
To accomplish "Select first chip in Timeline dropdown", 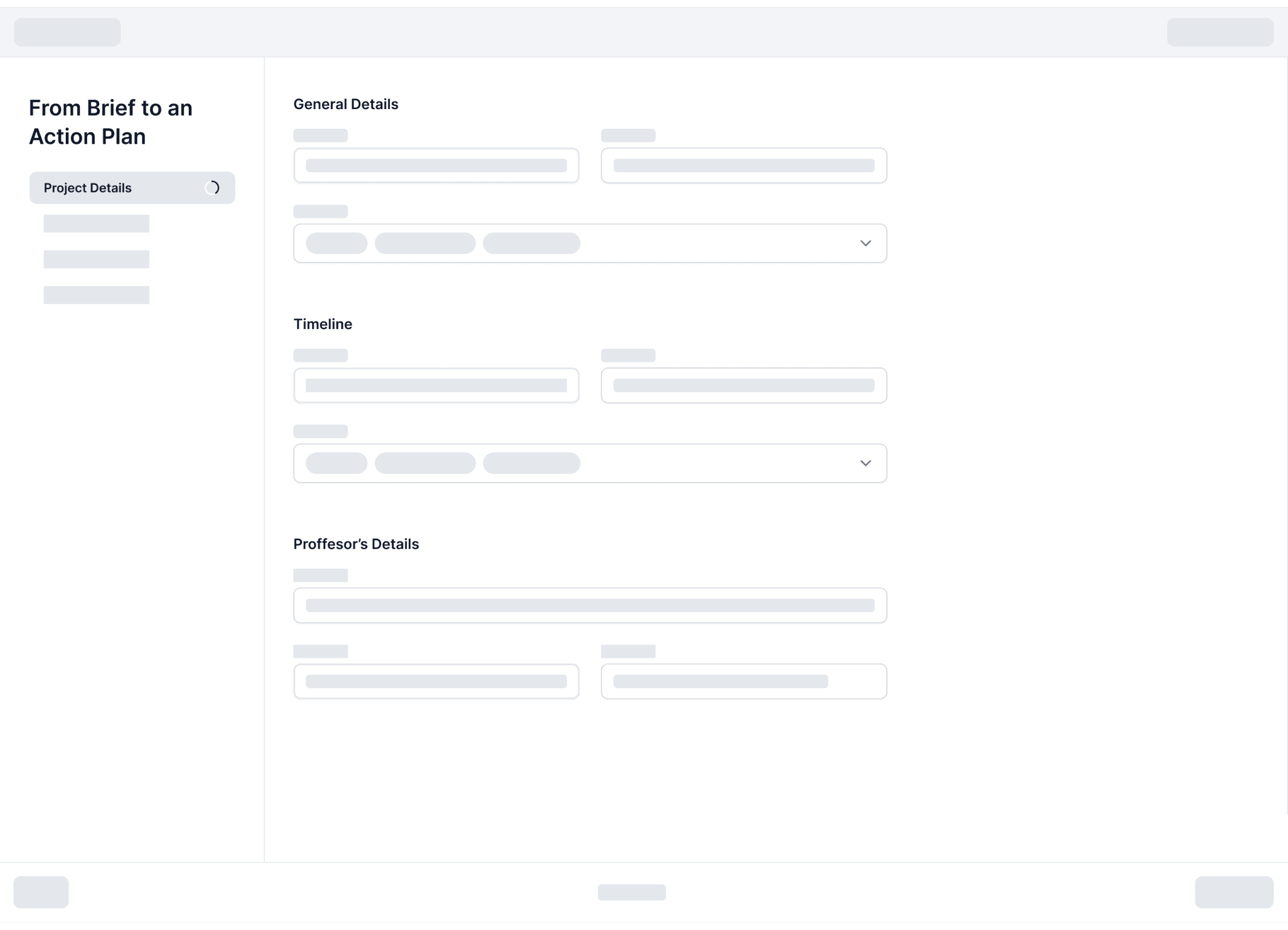I will [x=336, y=463].
